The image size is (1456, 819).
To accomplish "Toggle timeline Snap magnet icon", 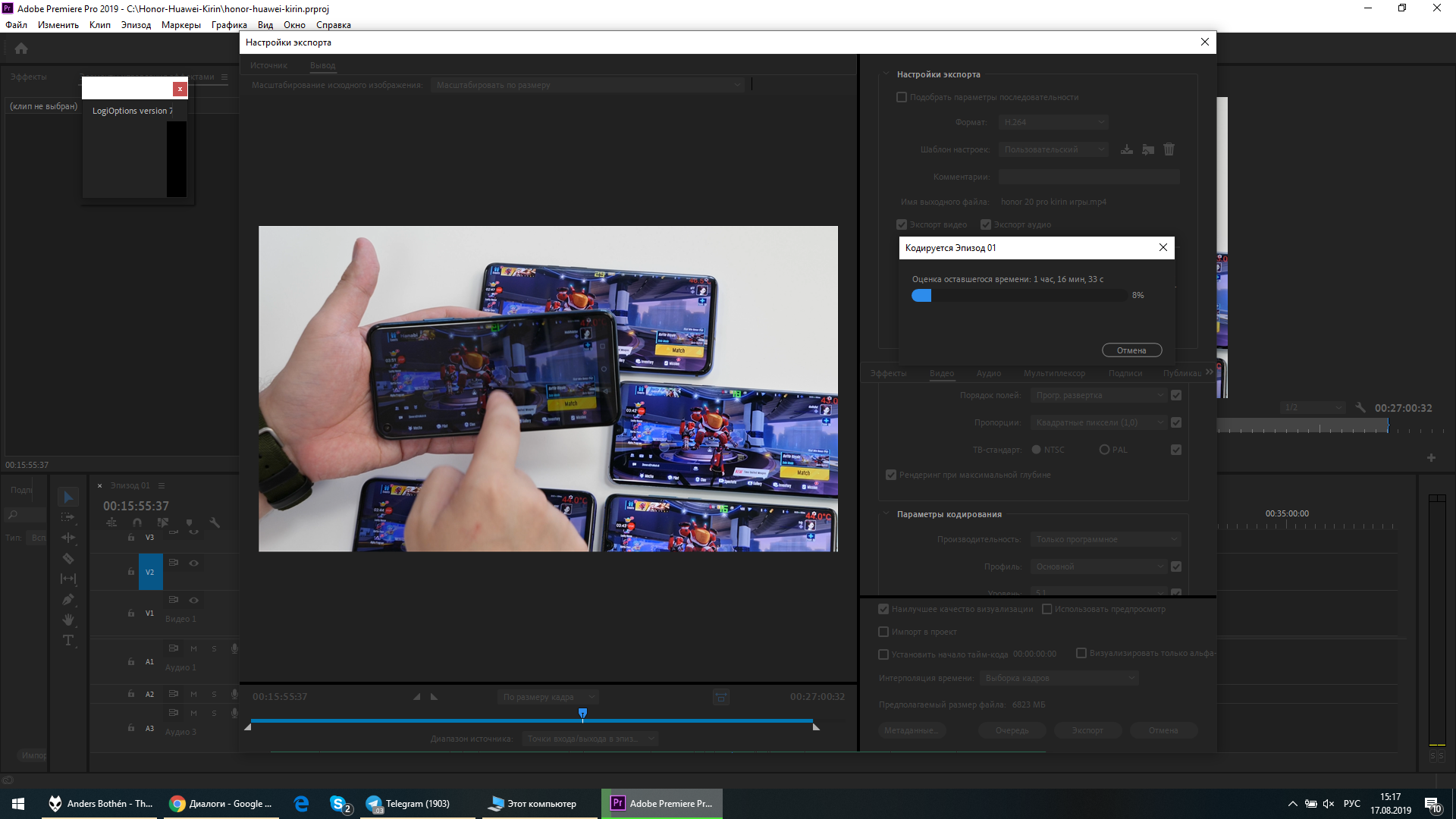I will (137, 522).
